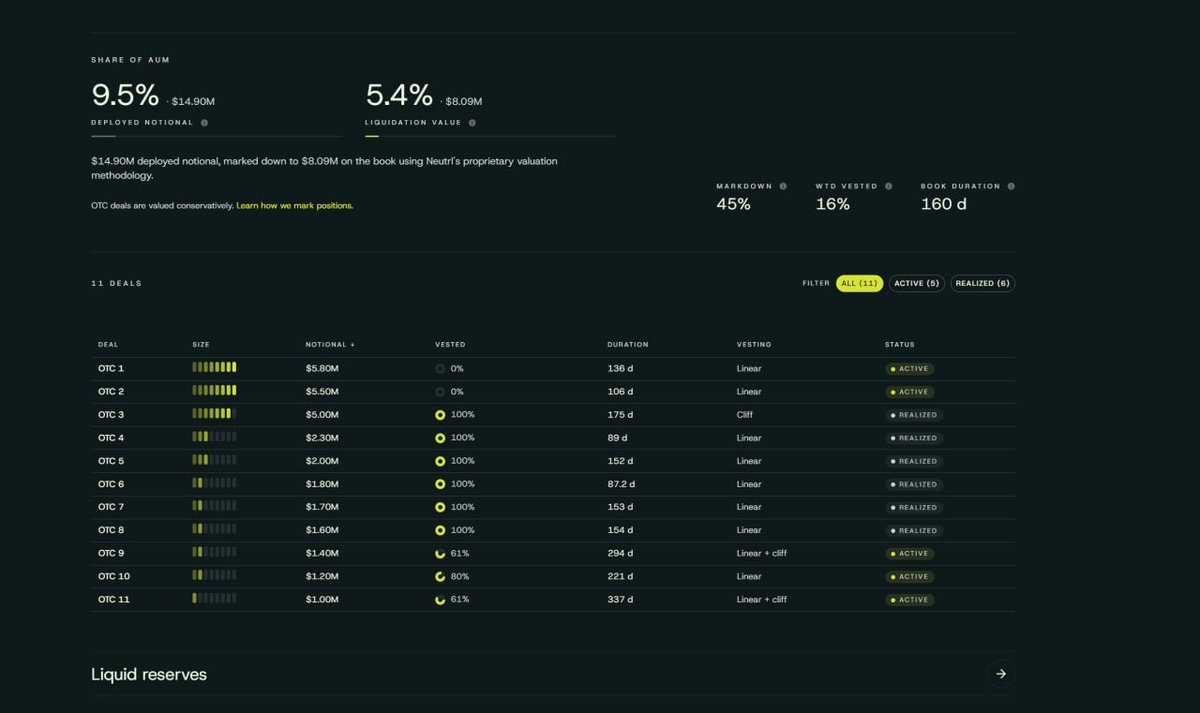Click the Vested column header
1200x713 pixels.
[450, 345]
